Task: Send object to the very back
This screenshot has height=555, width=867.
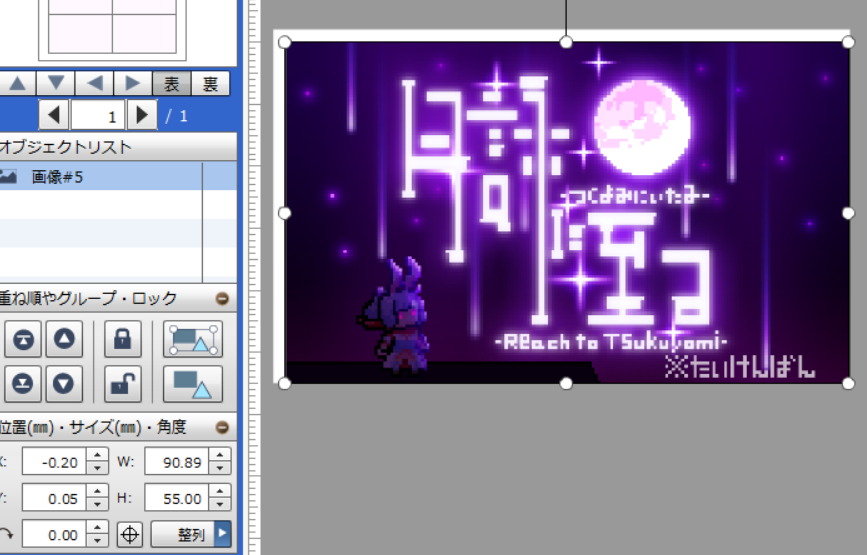Action: click(x=23, y=384)
